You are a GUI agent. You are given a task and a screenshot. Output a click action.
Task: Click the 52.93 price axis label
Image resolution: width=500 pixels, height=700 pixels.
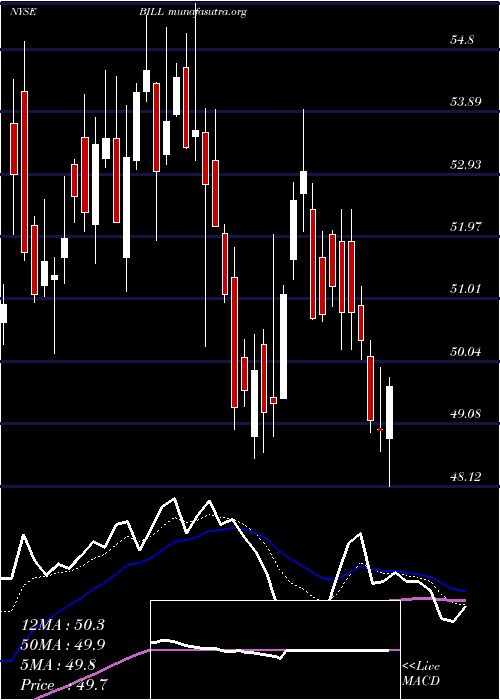465,165
